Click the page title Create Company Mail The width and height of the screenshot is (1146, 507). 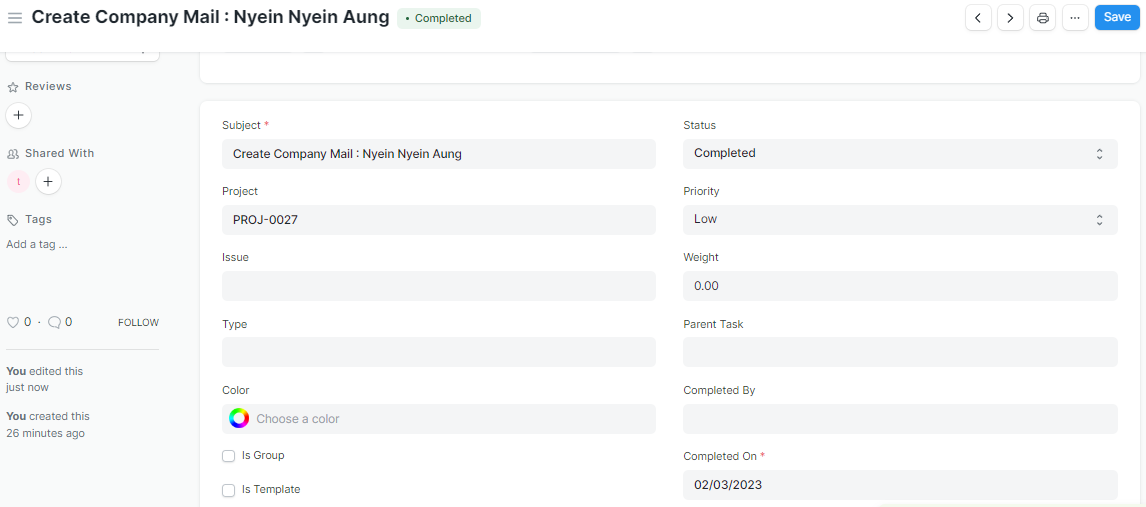(x=210, y=18)
